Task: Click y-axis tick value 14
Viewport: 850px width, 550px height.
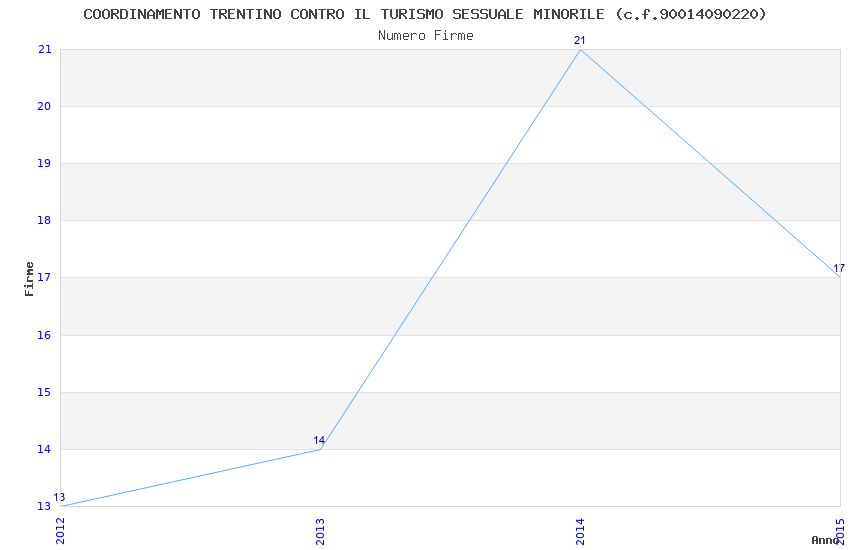Action: pos(44,449)
